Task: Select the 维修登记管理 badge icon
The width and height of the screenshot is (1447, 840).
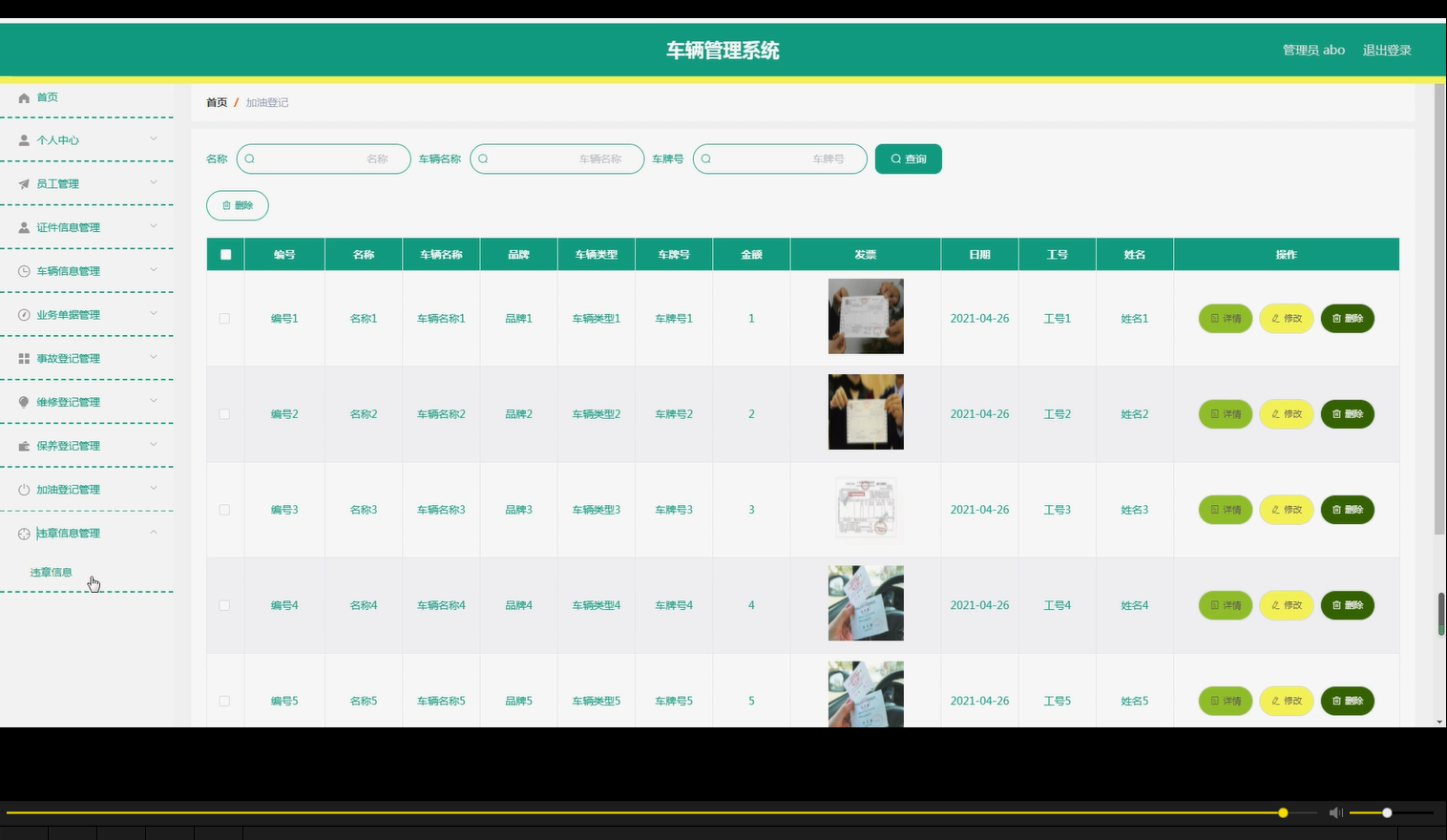Action: (x=23, y=401)
